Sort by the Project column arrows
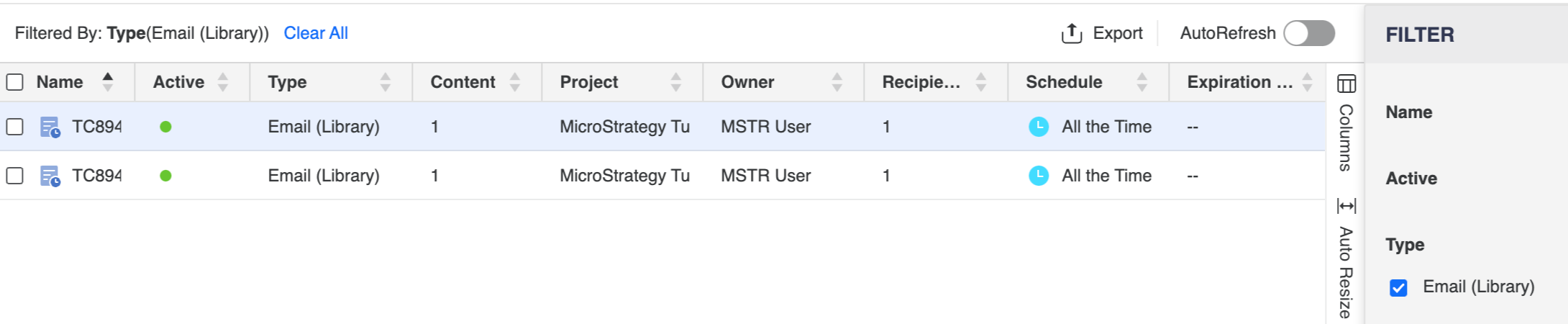 675,82
